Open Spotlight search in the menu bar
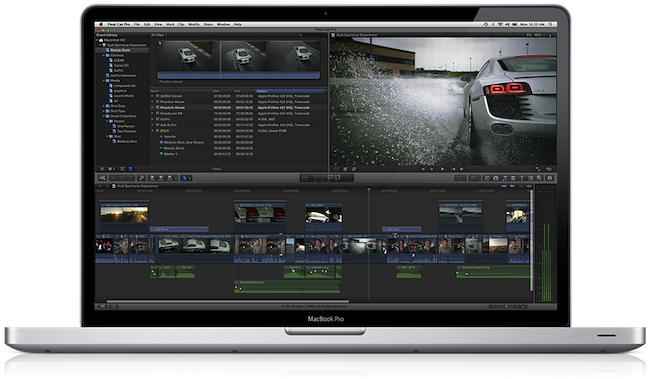The image size is (651, 379). [x=551, y=24]
